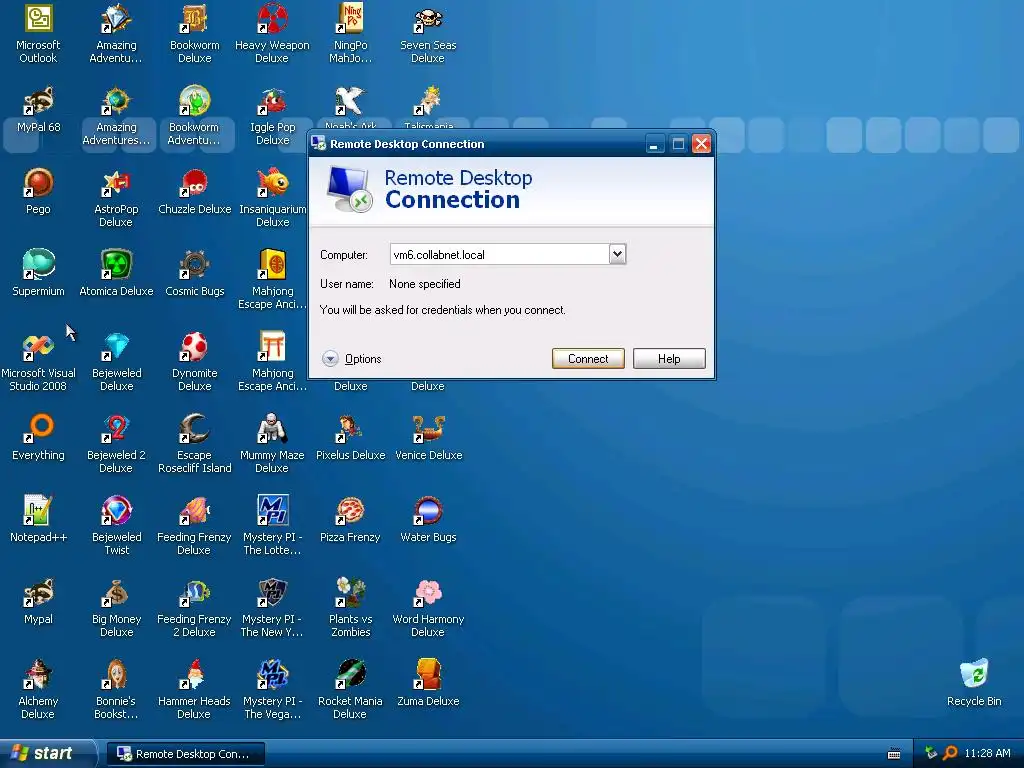Click the system tray clock
The height and width of the screenshot is (768, 1024).
[987, 753]
